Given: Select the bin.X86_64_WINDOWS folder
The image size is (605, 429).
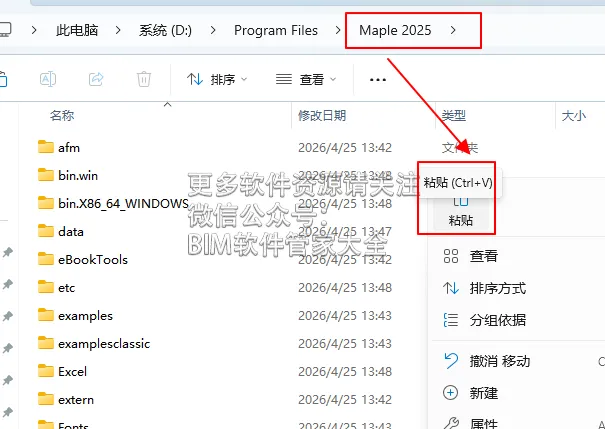Looking at the screenshot, I should (123, 203).
